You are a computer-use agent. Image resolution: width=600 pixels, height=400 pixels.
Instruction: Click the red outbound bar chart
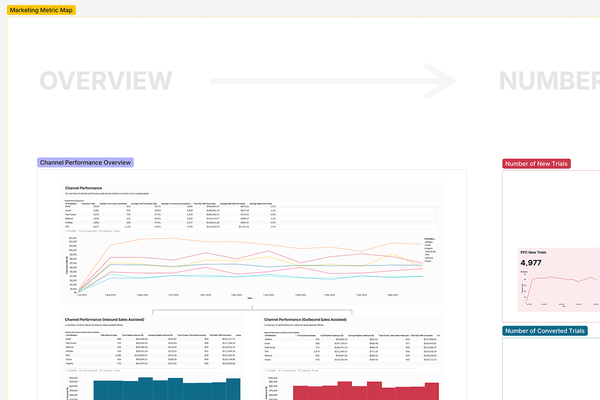[350, 390]
